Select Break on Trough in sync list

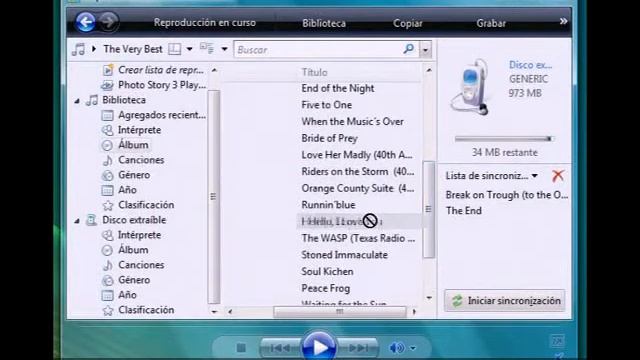pyautogui.click(x=507, y=195)
